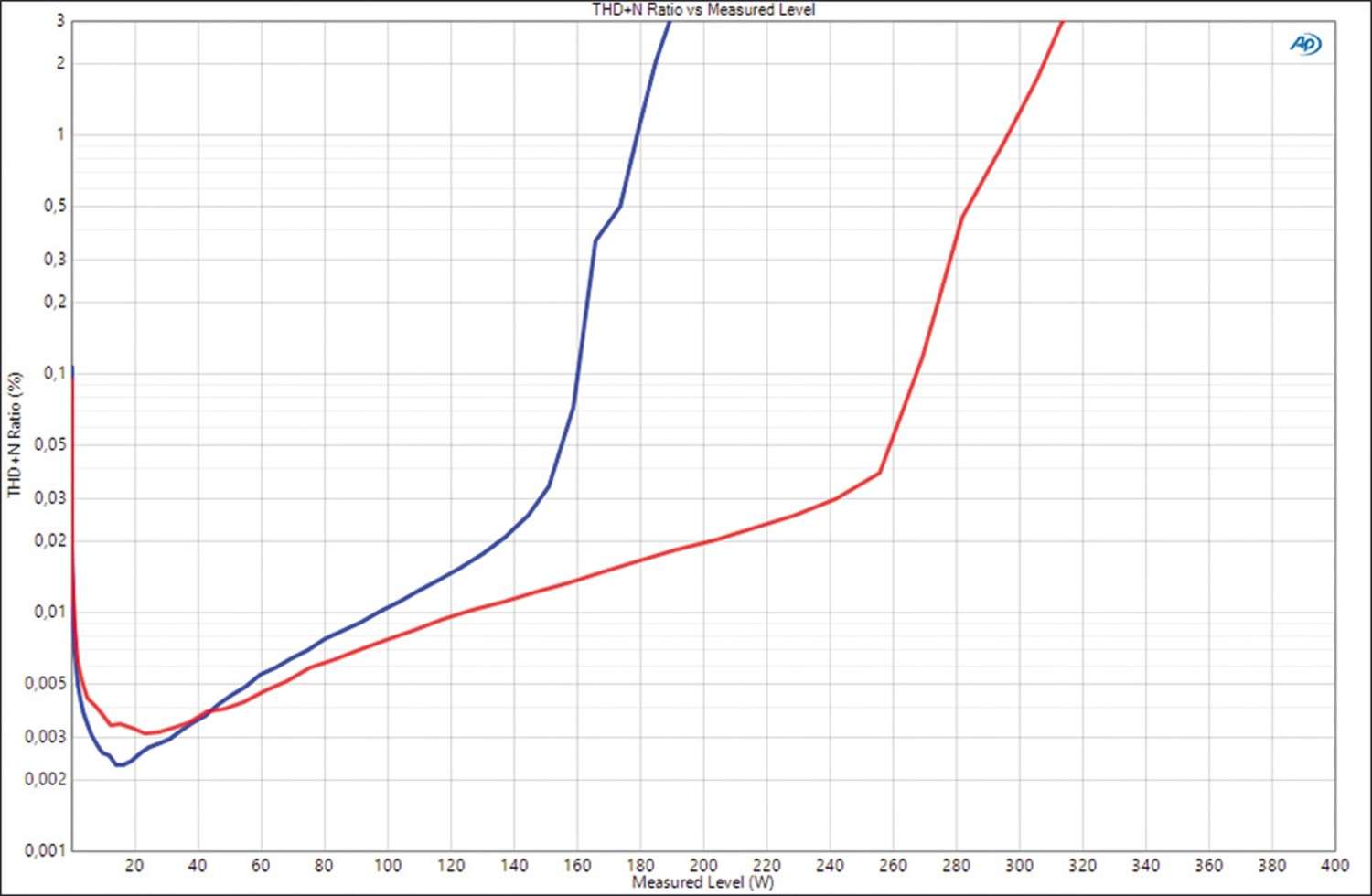Click y-axis tick label 0,05
Viewport: 1372px width, 896px height.
click(x=50, y=445)
